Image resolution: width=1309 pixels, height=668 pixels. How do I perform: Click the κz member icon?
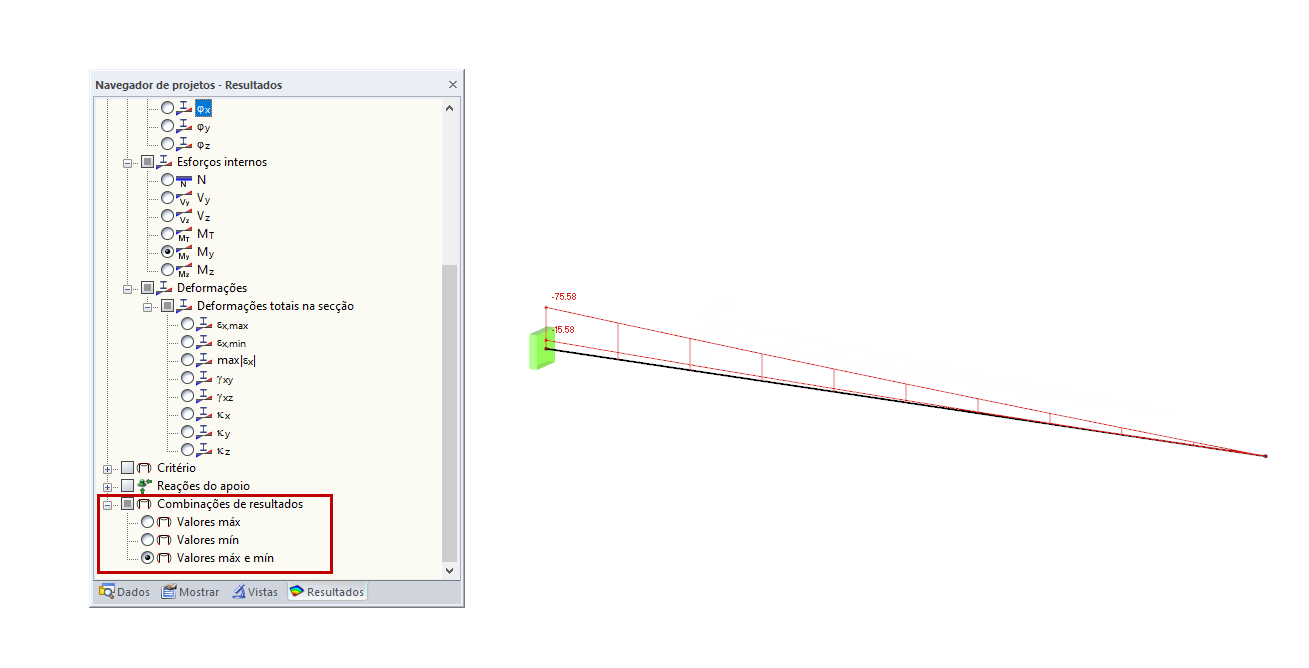pos(204,450)
